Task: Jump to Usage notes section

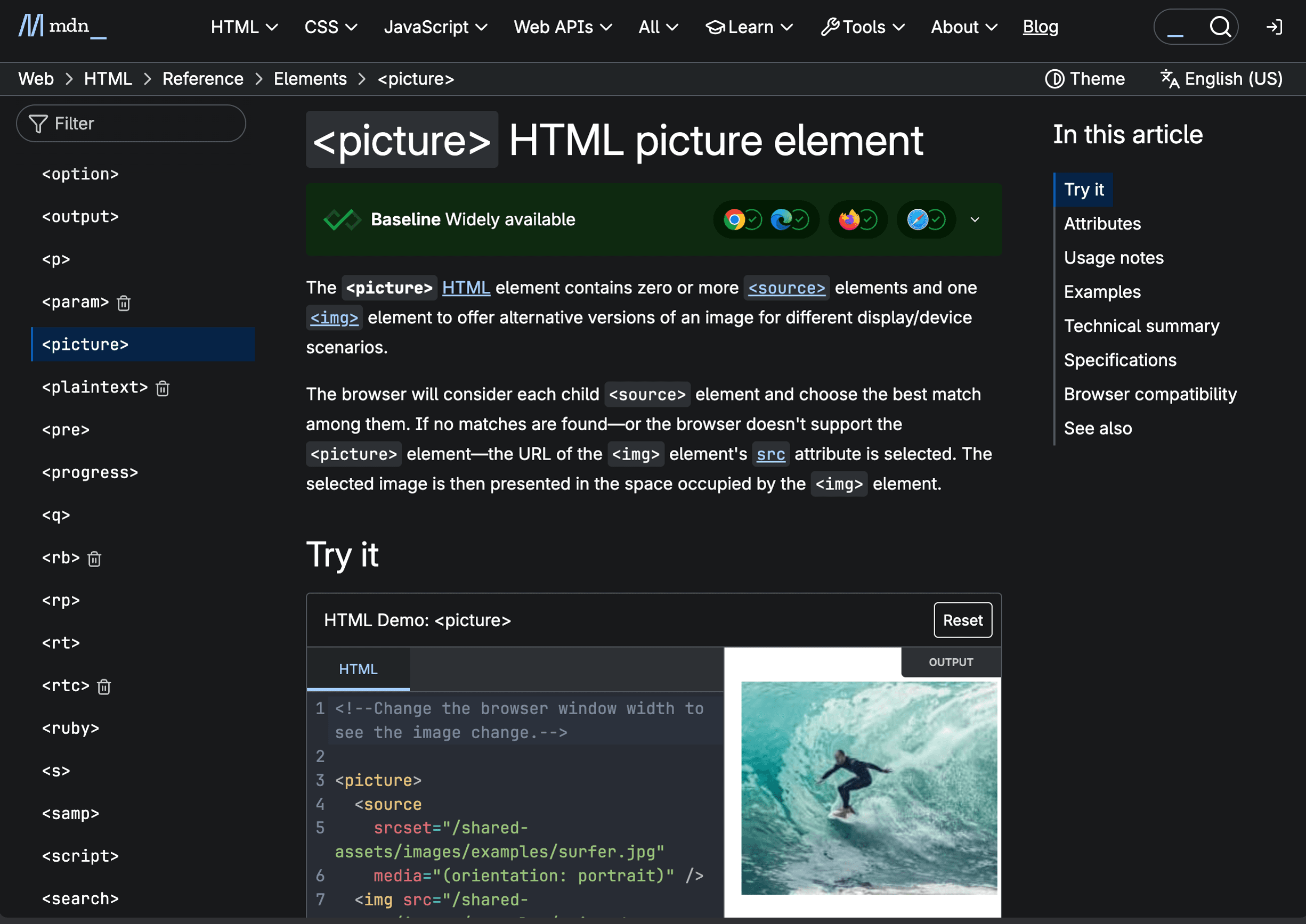Action: (1114, 258)
